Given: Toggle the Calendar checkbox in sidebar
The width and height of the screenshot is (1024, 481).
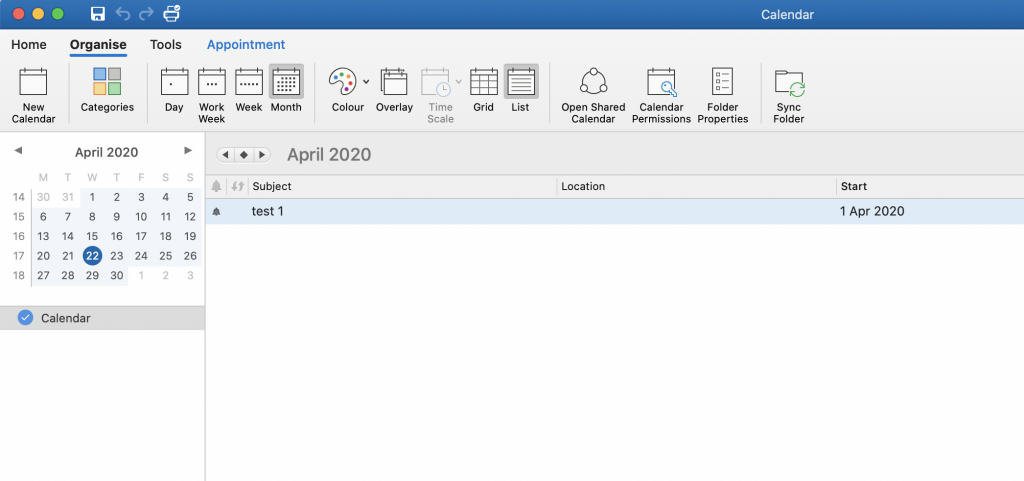Looking at the screenshot, I should point(25,318).
